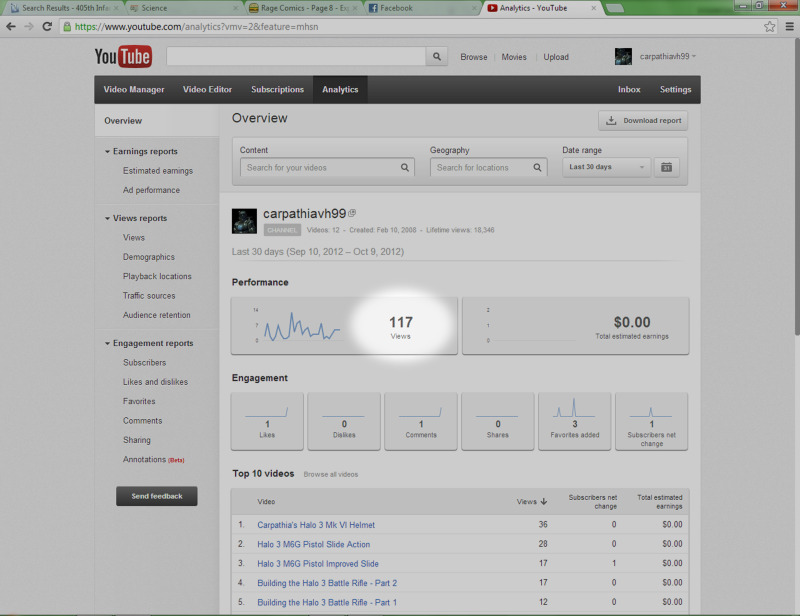Open Carpathia's Halo 3 Mk VI Helmet video
The image size is (800, 616).
tap(316, 525)
